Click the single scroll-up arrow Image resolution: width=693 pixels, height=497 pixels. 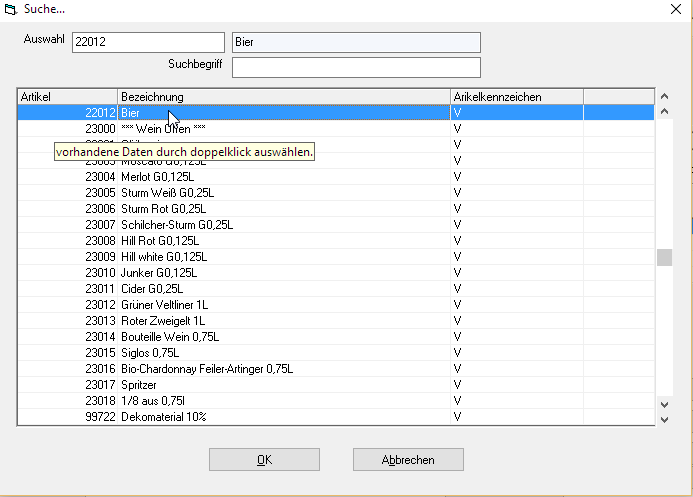tap(664, 112)
